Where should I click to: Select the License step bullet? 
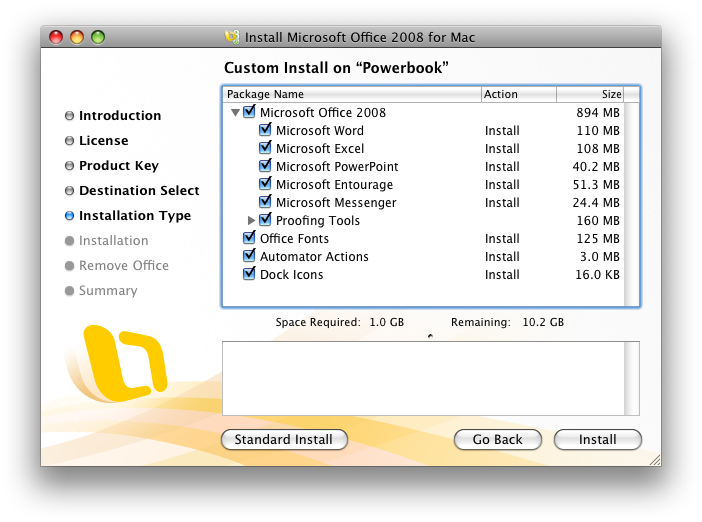tap(69, 141)
